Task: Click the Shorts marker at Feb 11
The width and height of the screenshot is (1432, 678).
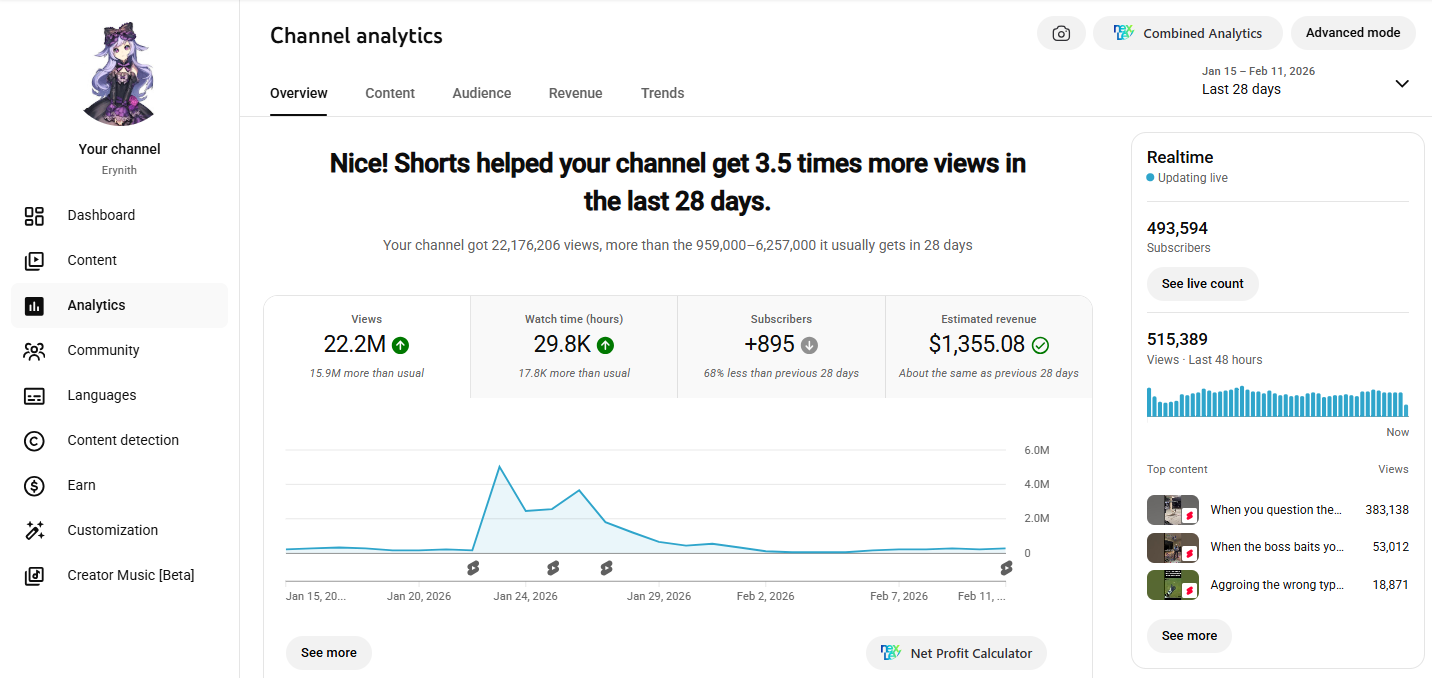Action: click(x=1006, y=568)
